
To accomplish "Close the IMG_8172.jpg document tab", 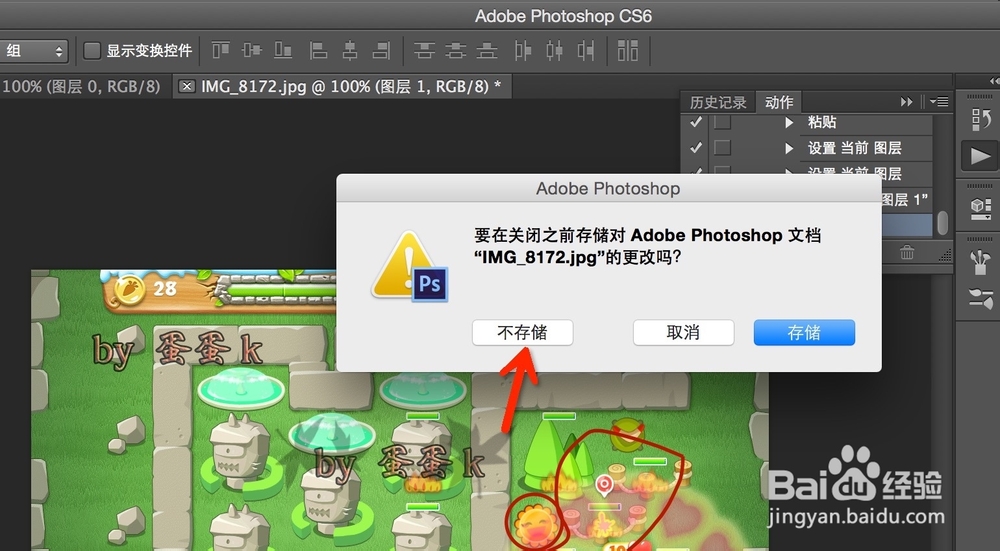I will (187, 86).
